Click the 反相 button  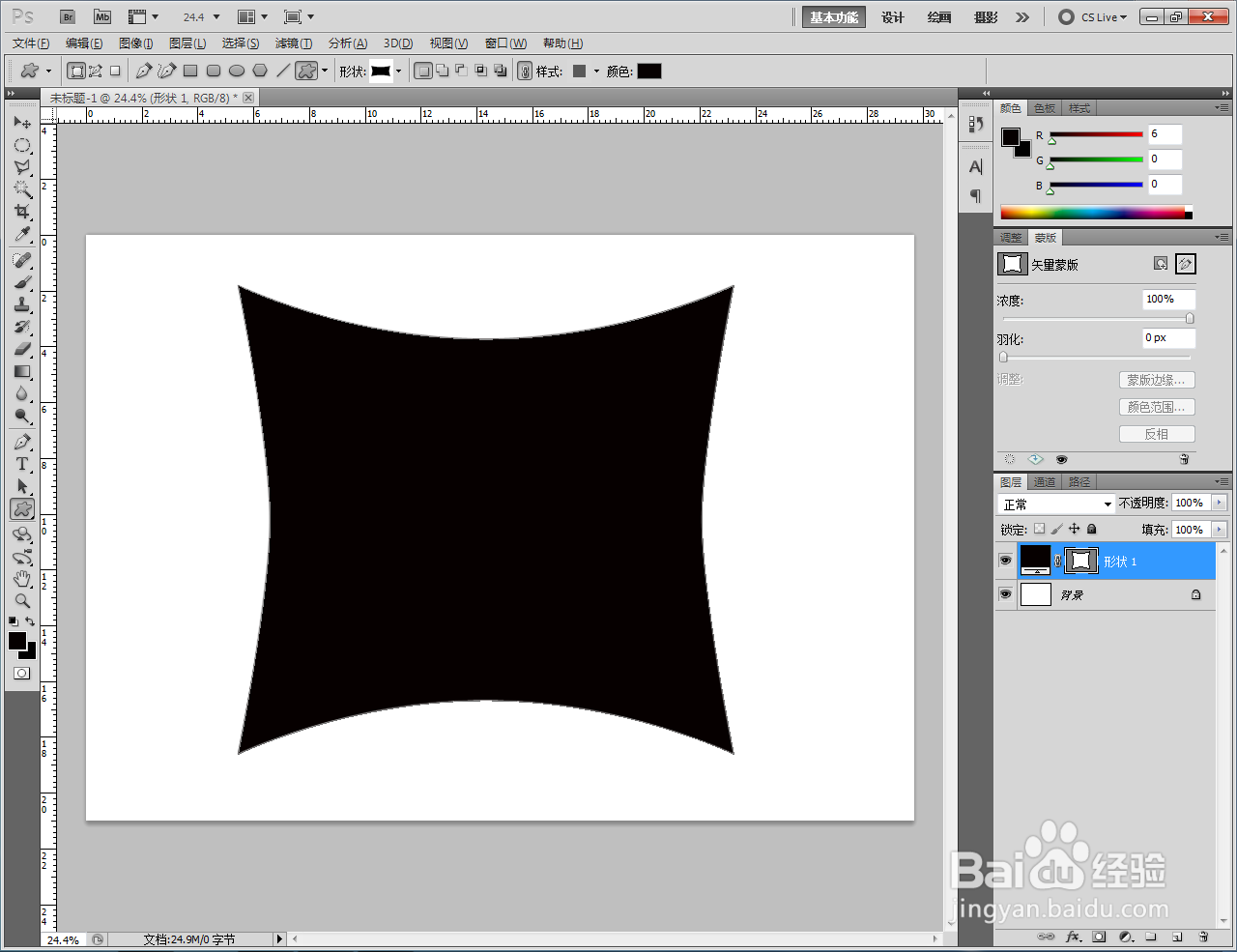coord(1157,434)
